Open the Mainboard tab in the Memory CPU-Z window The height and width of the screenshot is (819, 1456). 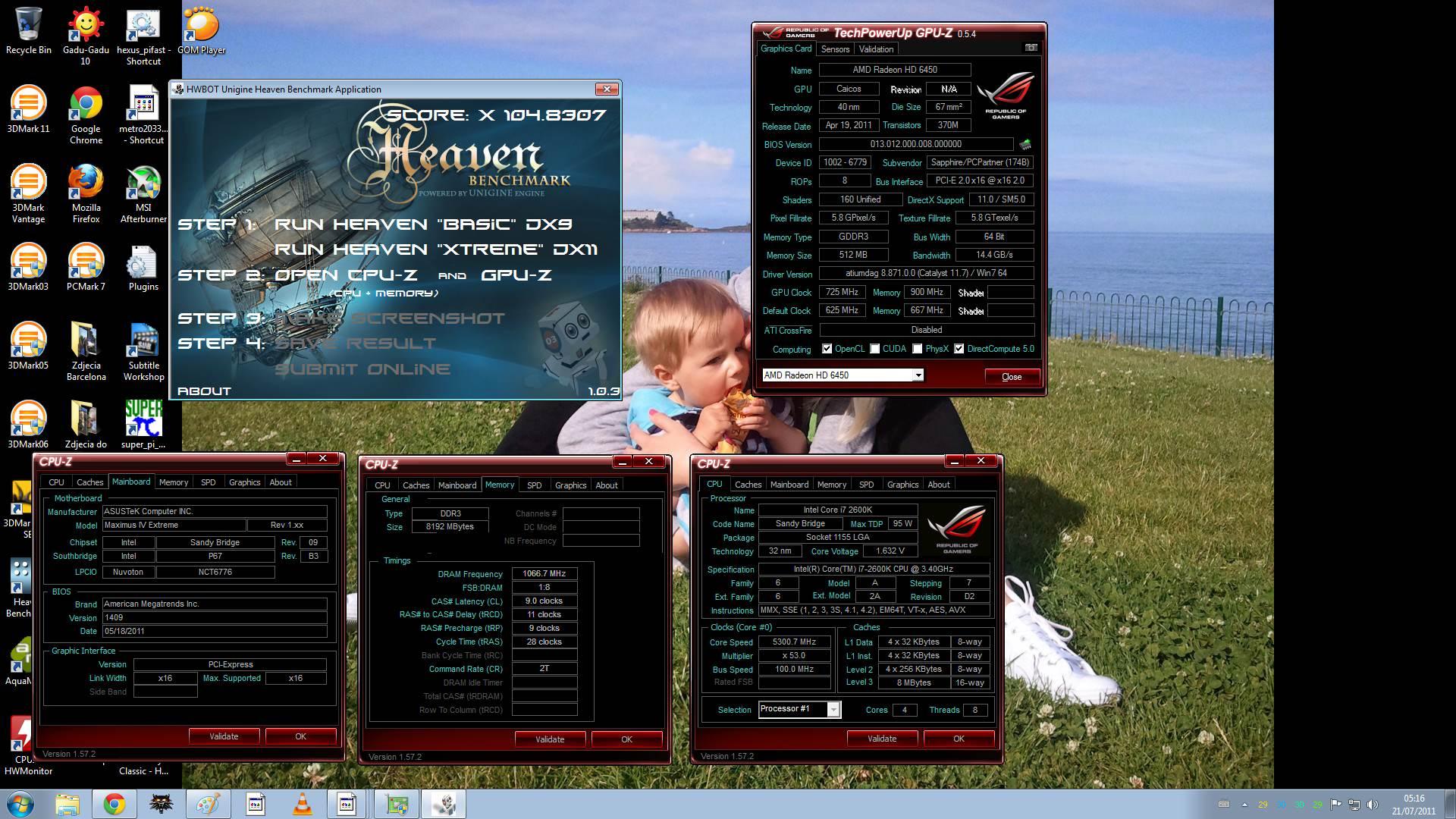(x=457, y=485)
